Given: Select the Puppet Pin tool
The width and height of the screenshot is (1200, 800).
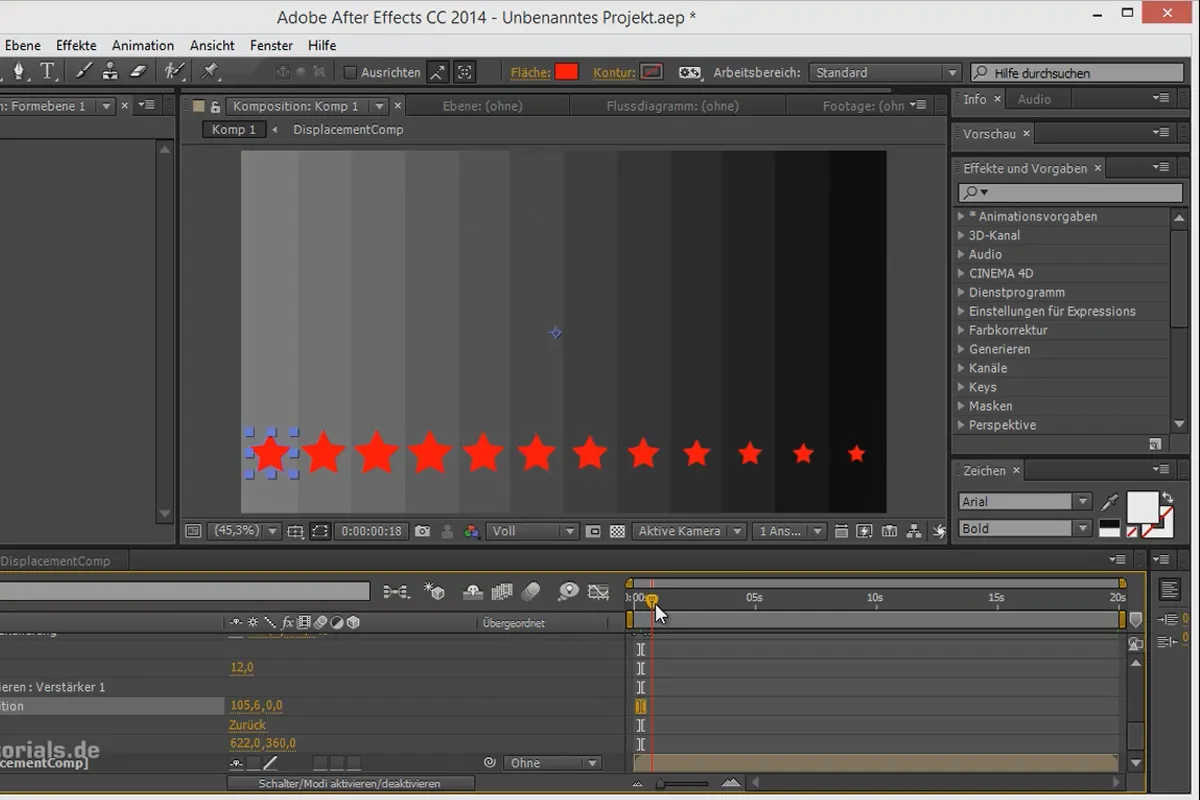Looking at the screenshot, I should coord(210,72).
